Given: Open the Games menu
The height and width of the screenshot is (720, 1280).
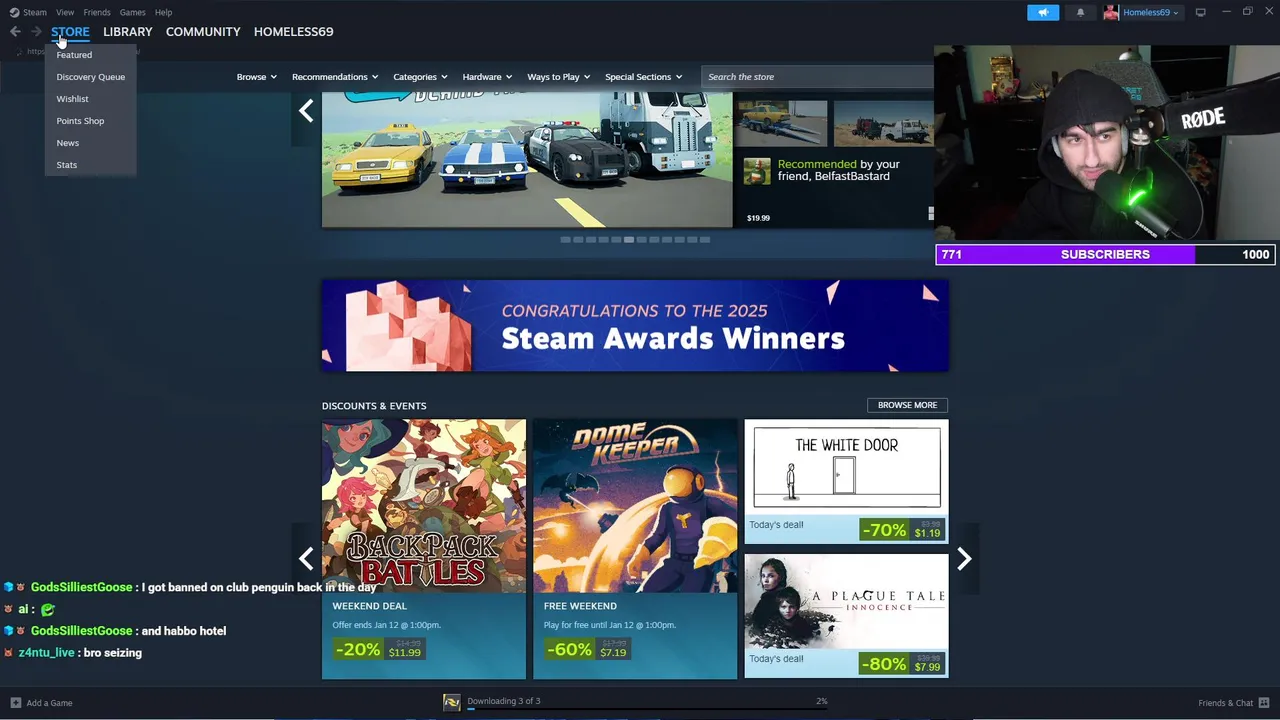Looking at the screenshot, I should click(132, 12).
